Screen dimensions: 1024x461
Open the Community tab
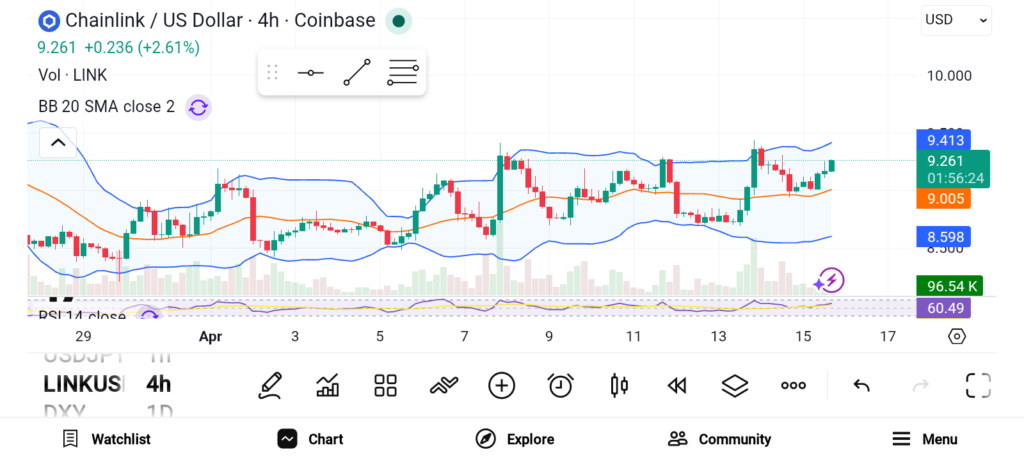[x=720, y=439]
